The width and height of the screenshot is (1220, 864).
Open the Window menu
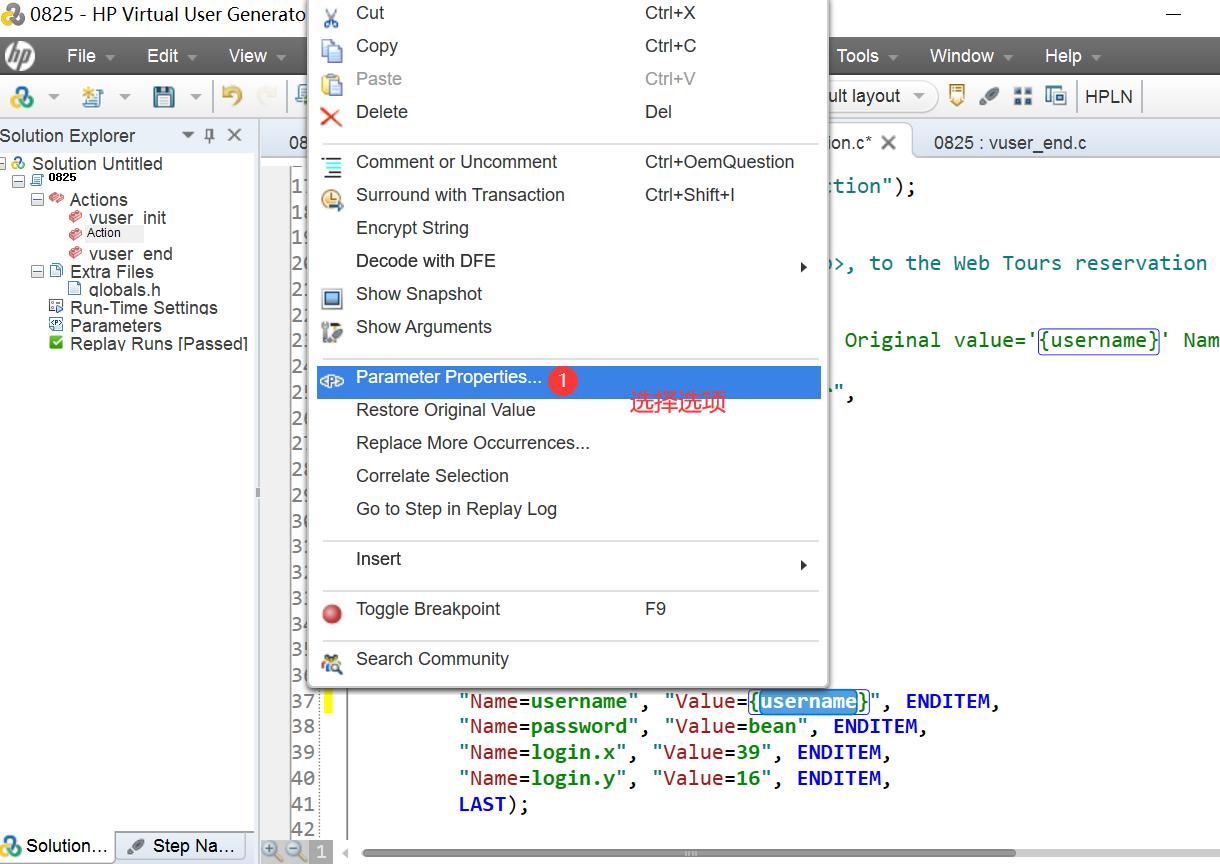click(x=971, y=56)
